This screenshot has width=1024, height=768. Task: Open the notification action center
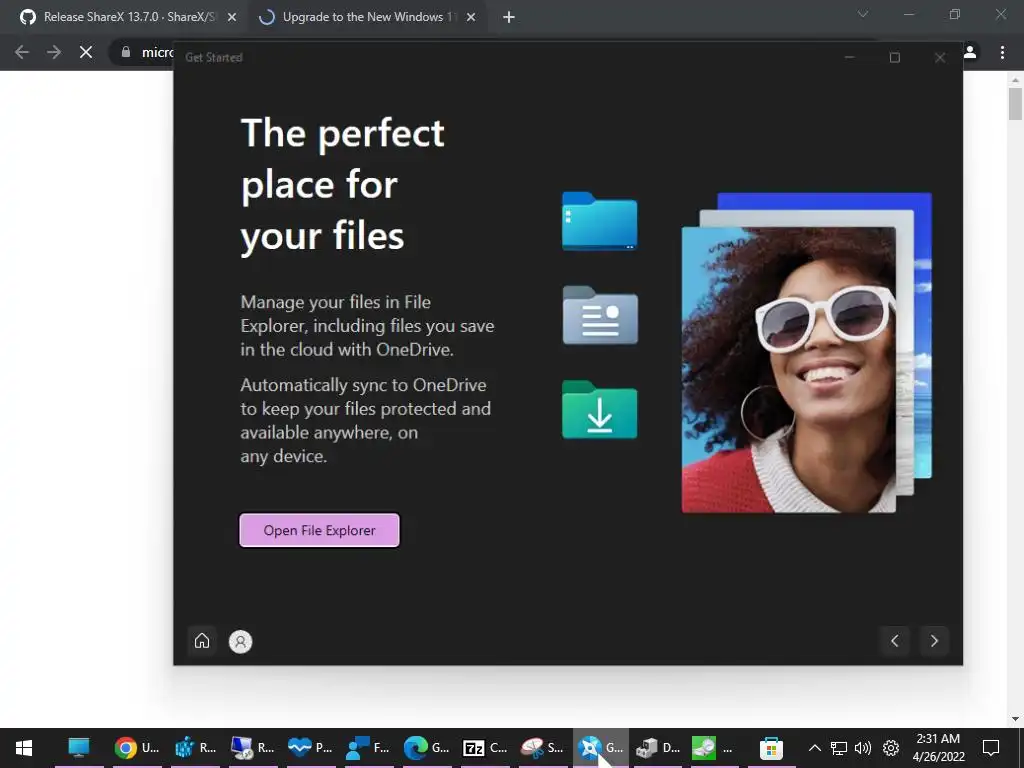(x=991, y=748)
